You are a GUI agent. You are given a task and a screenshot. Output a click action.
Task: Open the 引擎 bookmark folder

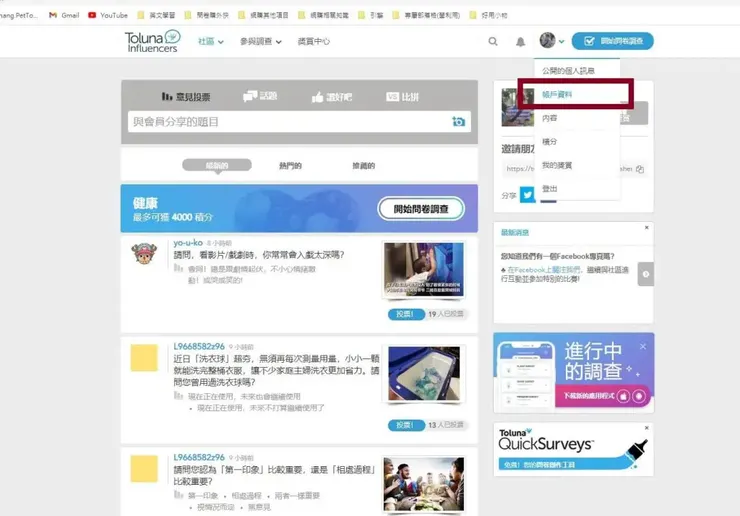[x=371, y=15]
